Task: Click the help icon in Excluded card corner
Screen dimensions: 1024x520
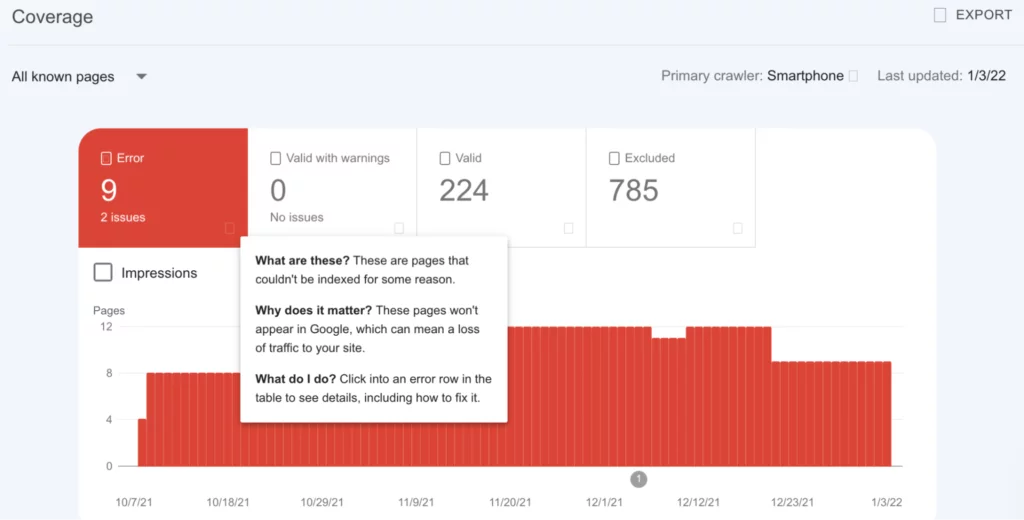Action: [738, 228]
